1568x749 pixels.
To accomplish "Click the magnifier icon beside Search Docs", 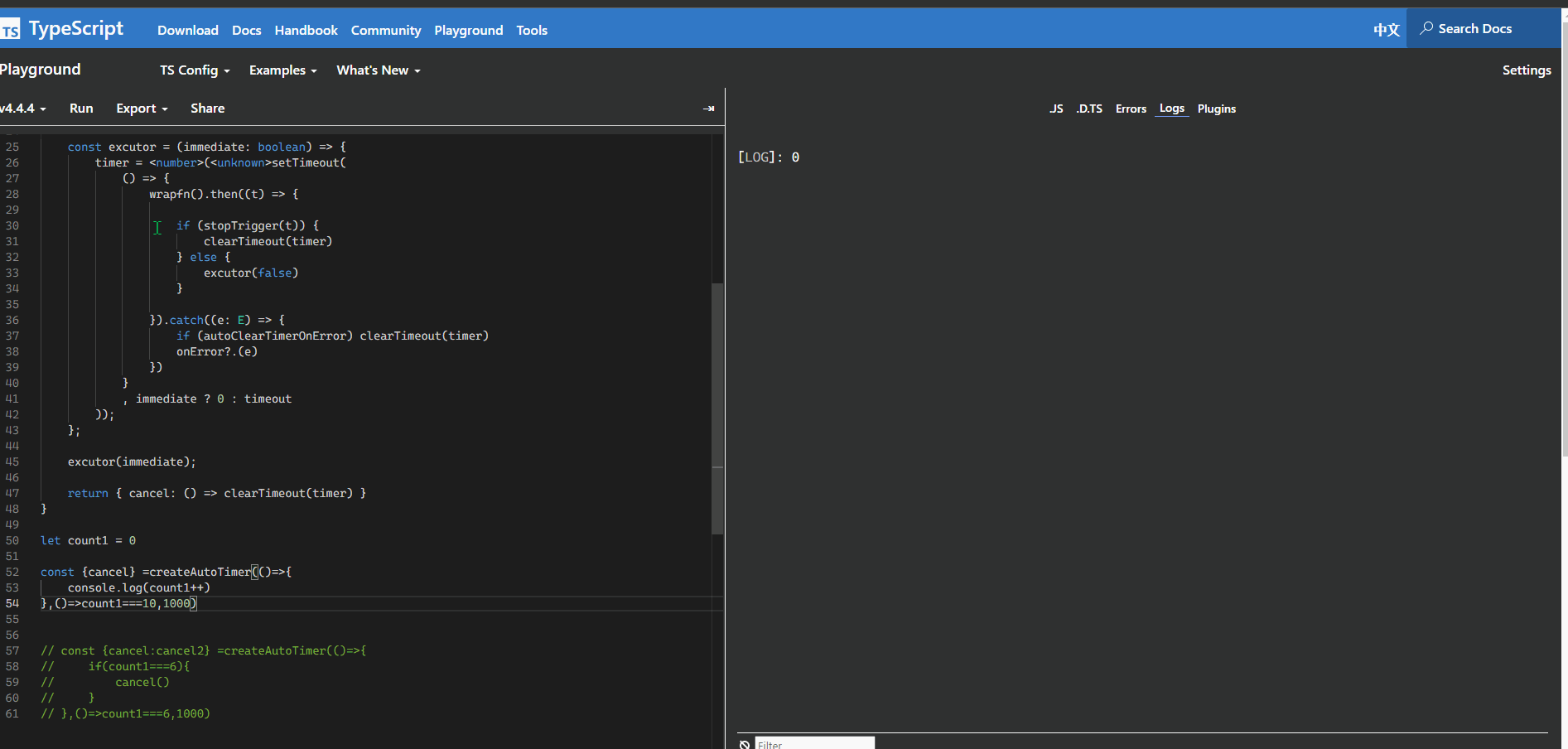I will (1426, 28).
